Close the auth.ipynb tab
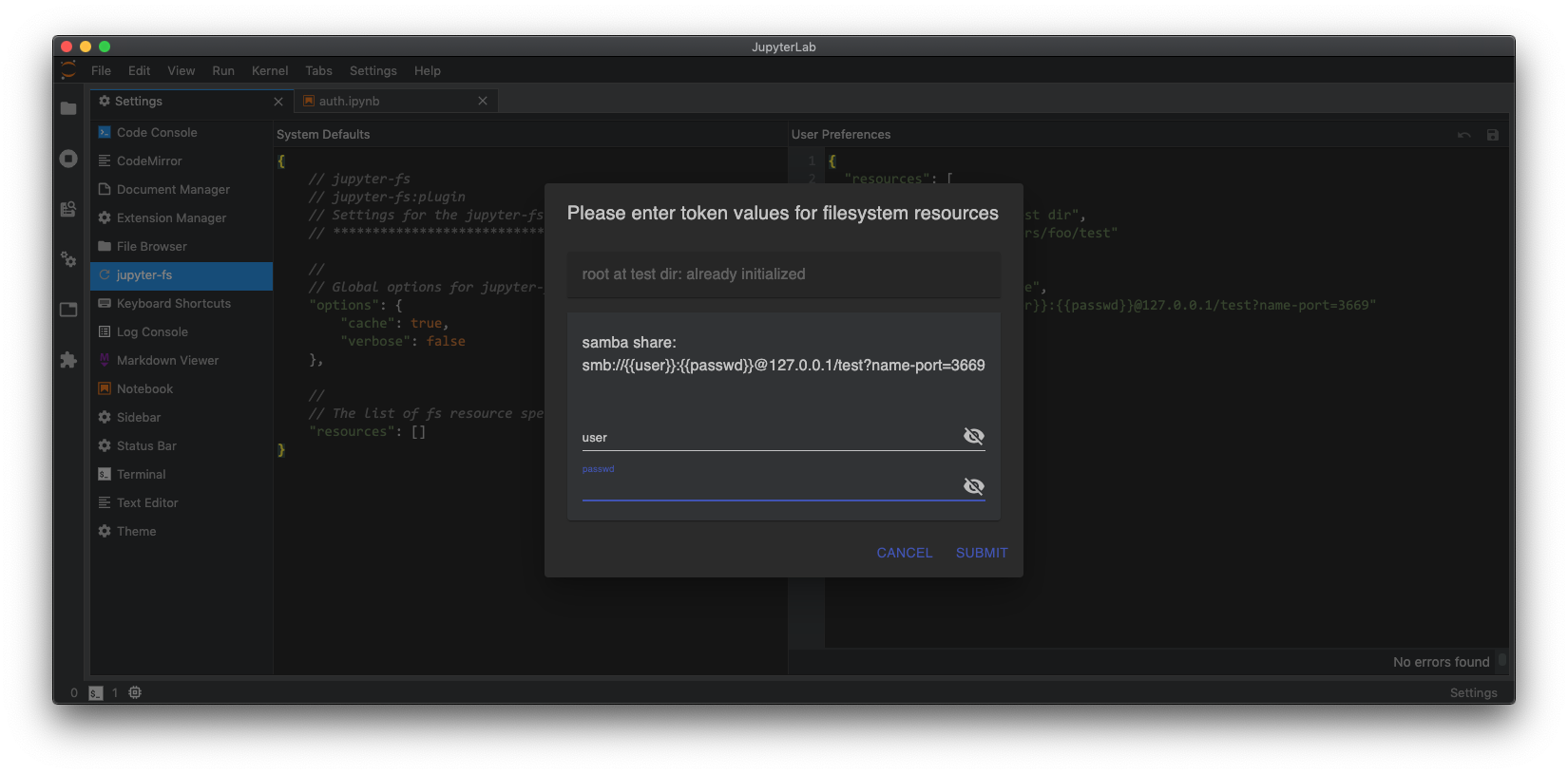The width and height of the screenshot is (1568, 774). click(x=483, y=102)
